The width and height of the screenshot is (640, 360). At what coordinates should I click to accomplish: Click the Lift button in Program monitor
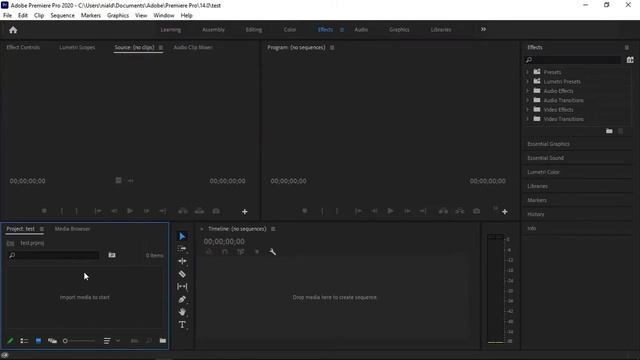tap(443, 211)
